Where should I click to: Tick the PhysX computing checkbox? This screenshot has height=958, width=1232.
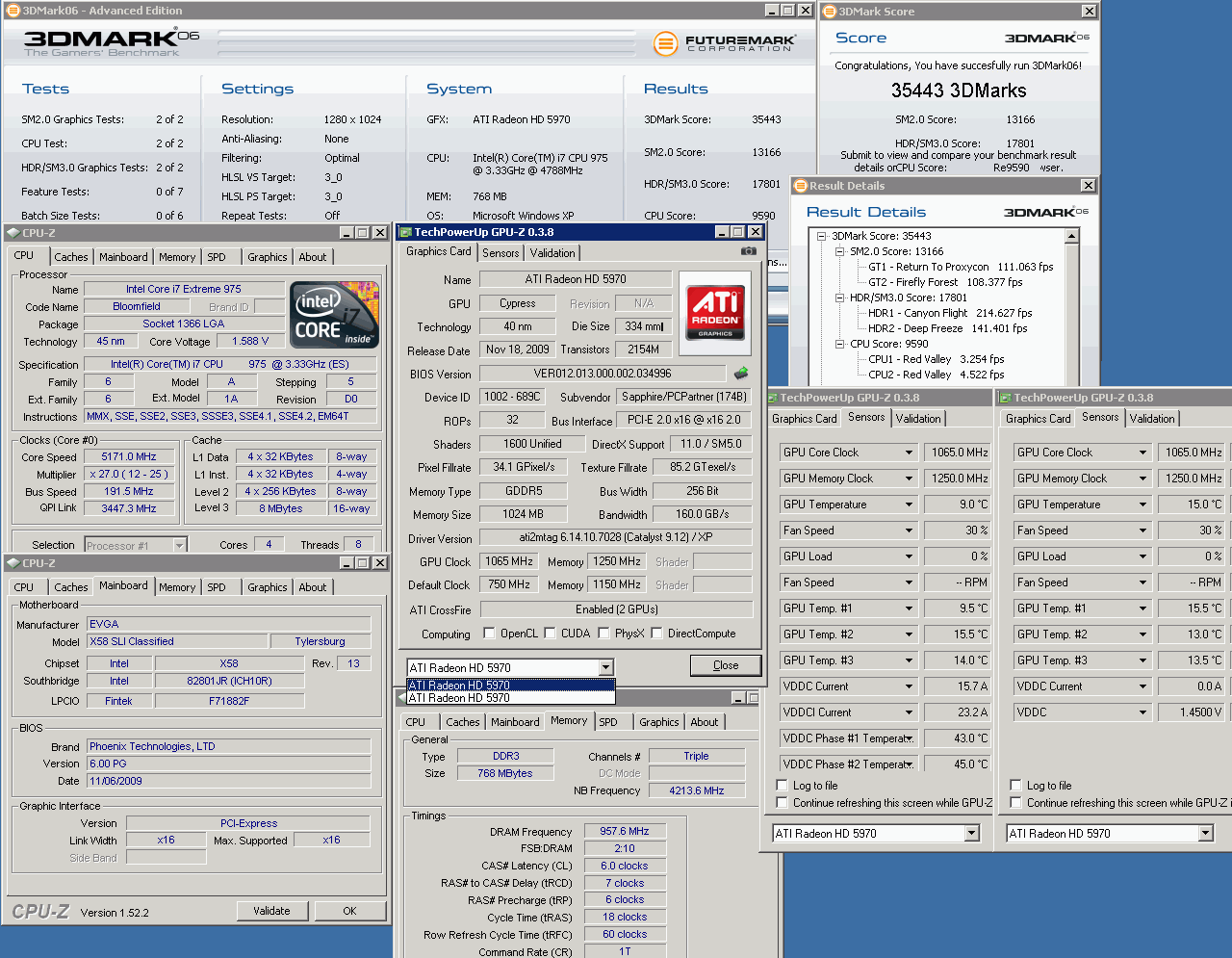pos(603,634)
